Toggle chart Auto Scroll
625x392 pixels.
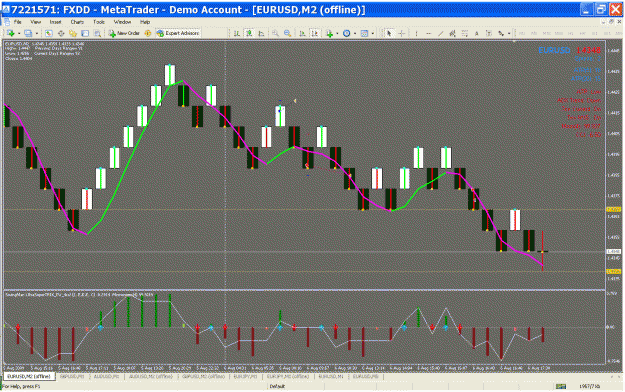point(303,33)
